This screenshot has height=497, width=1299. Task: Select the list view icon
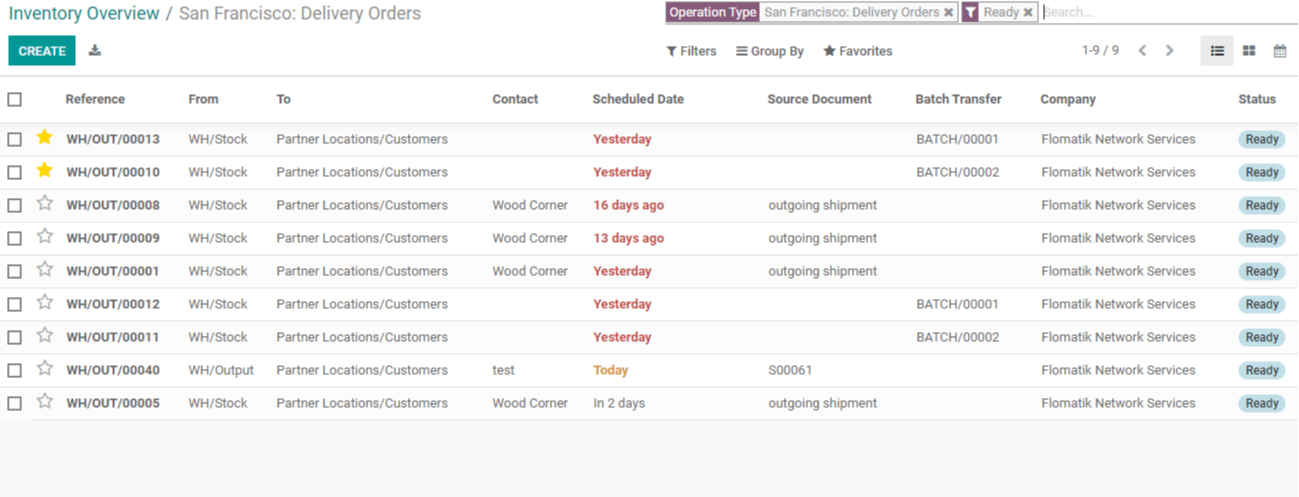click(x=1217, y=51)
